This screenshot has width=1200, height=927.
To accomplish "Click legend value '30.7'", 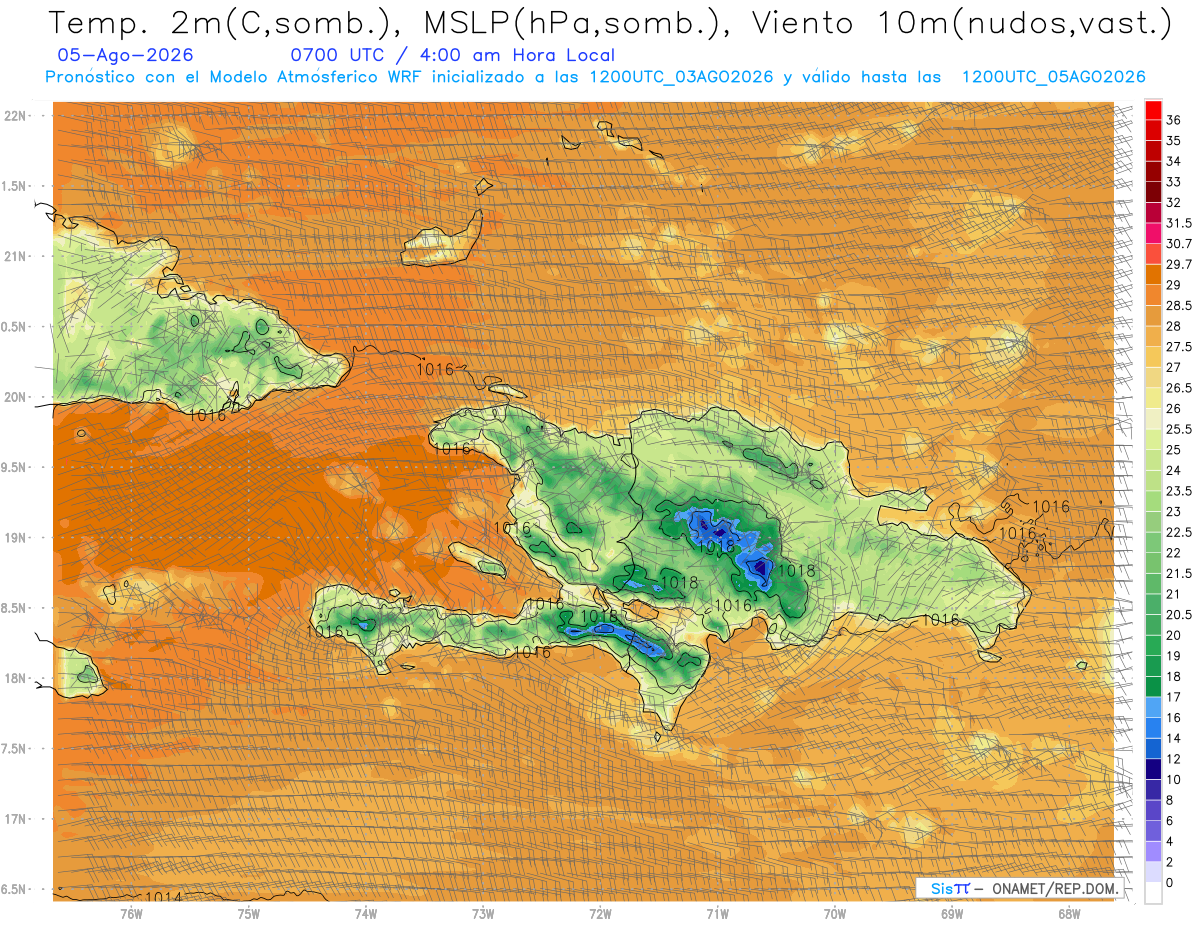I will coord(1179,244).
